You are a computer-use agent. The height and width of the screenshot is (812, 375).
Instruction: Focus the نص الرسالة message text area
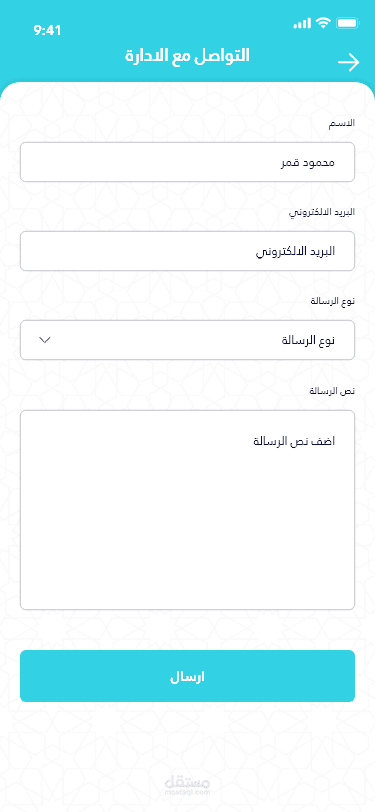coord(188,510)
